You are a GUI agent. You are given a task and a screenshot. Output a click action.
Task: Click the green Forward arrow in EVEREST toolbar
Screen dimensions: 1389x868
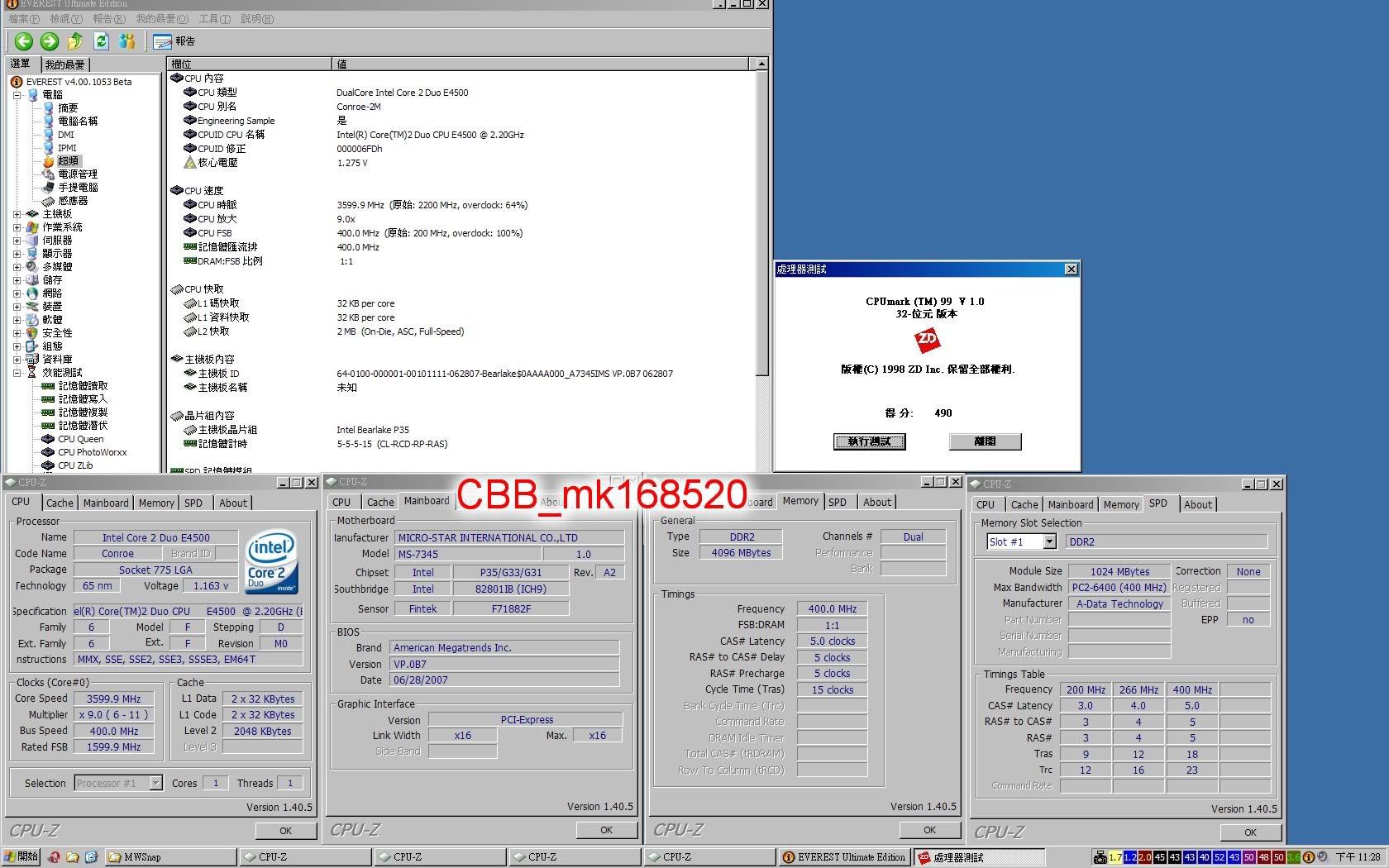point(50,41)
